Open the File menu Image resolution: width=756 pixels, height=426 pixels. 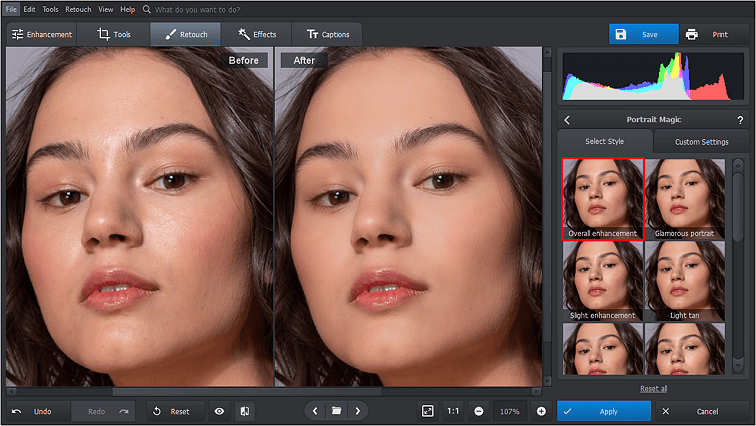coord(11,9)
